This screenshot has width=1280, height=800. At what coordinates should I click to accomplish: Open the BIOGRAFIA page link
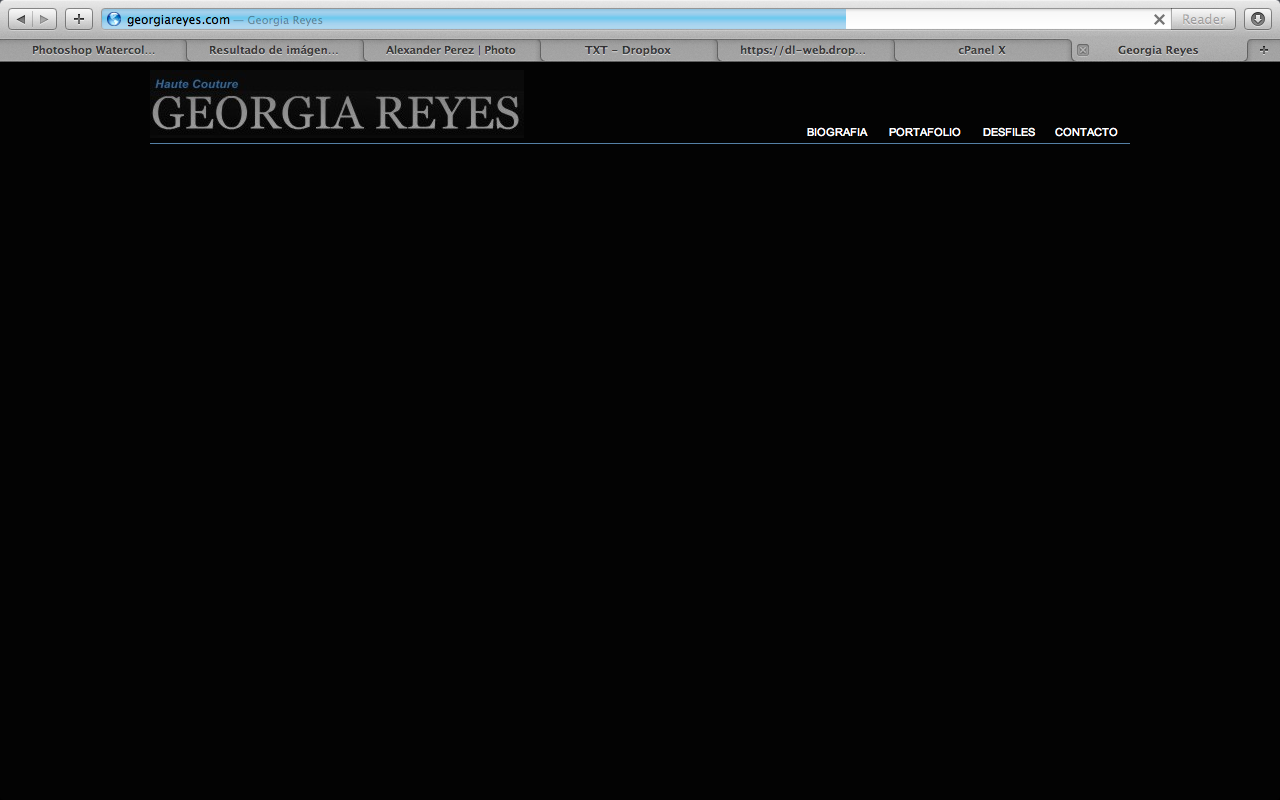(836, 132)
